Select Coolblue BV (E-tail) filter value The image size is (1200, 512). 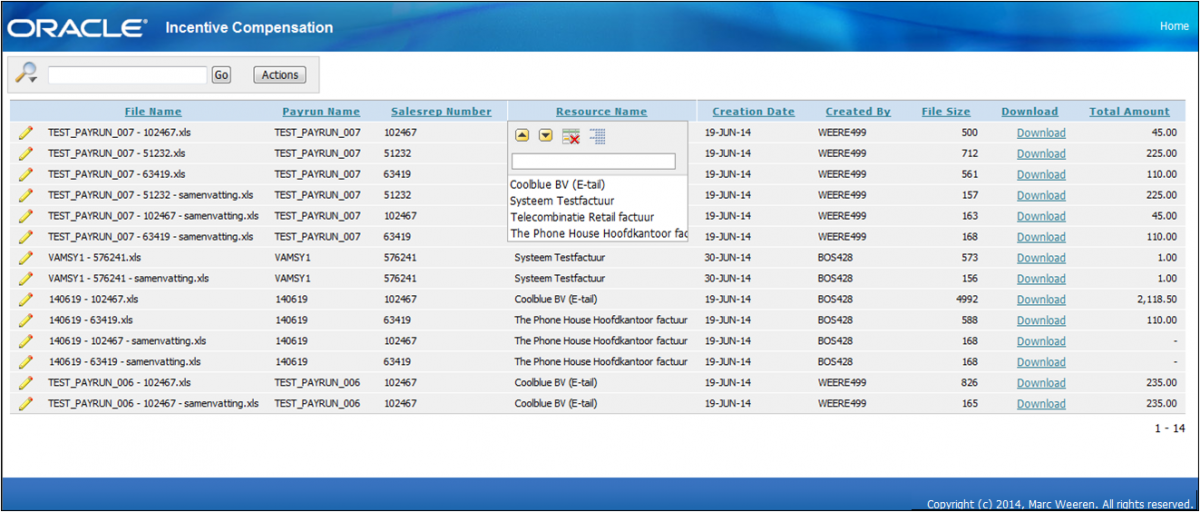(x=558, y=185)
